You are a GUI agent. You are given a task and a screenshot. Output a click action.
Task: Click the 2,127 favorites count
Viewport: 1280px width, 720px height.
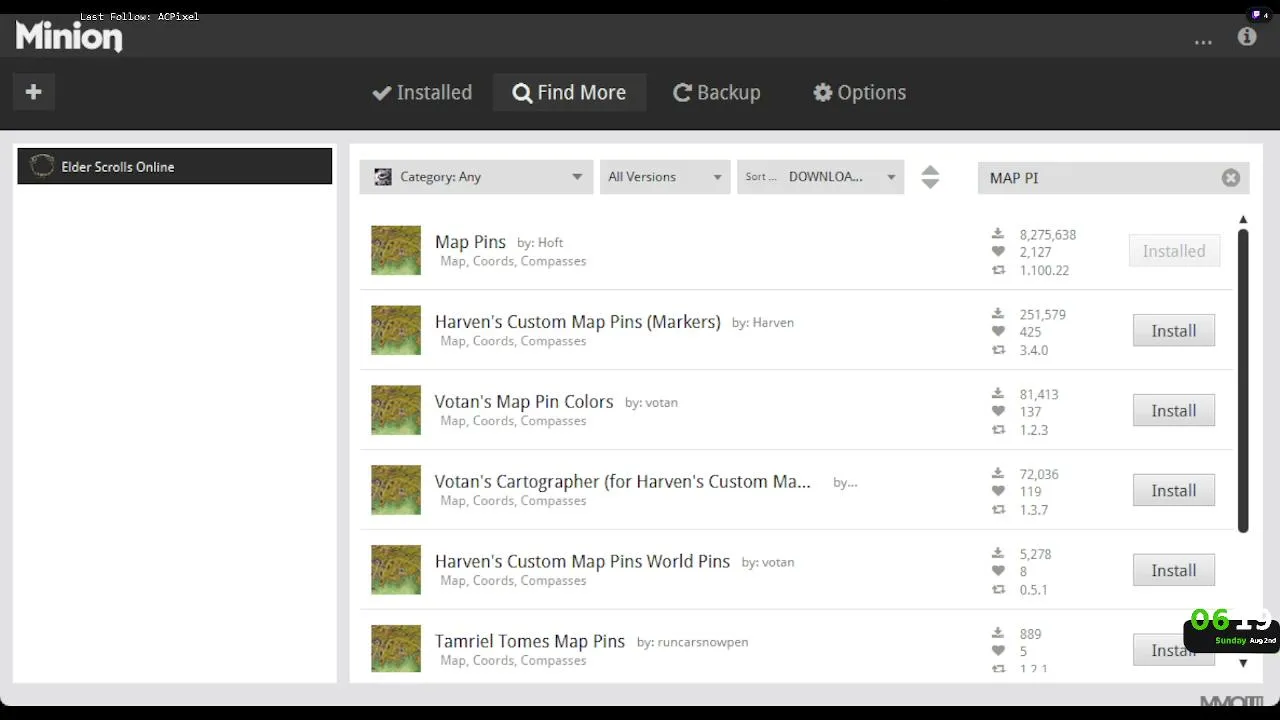[1035, 252]
